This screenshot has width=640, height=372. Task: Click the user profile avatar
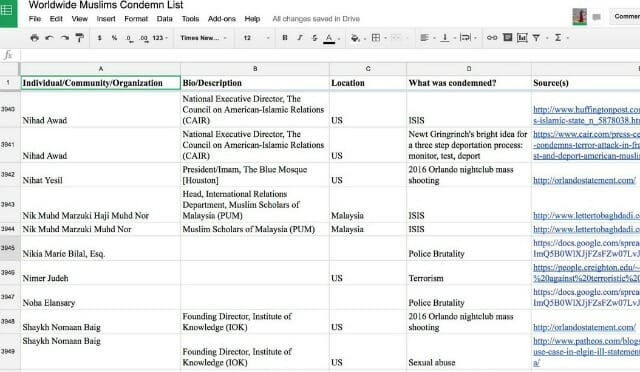coord(580,17)
